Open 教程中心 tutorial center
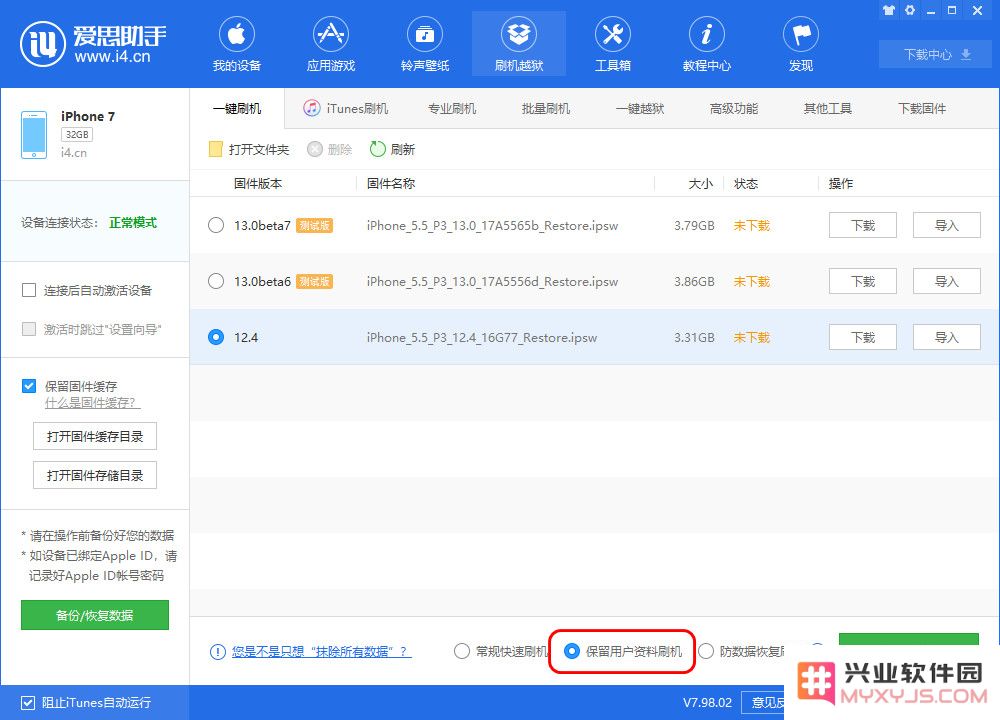Image resolution: width=1000 pixels, height=720 pixels. [707, 44]
